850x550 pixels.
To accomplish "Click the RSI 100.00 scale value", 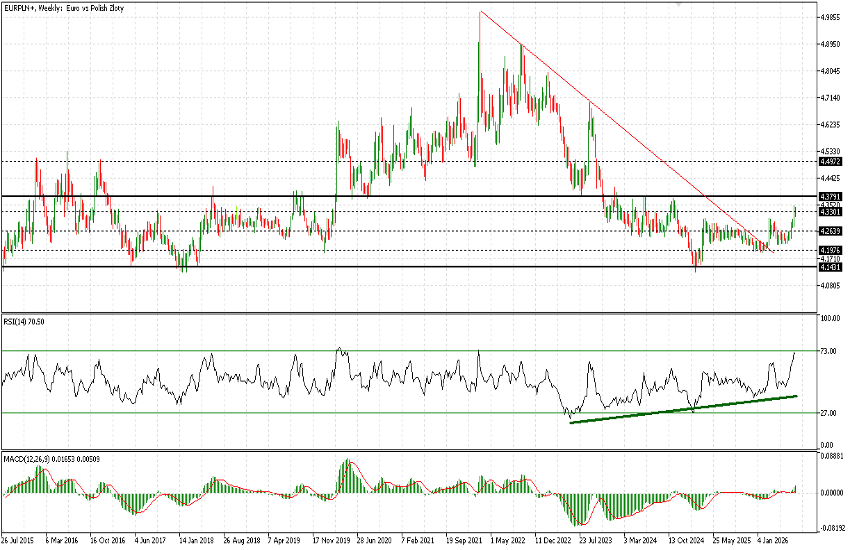I will (830, 318).
